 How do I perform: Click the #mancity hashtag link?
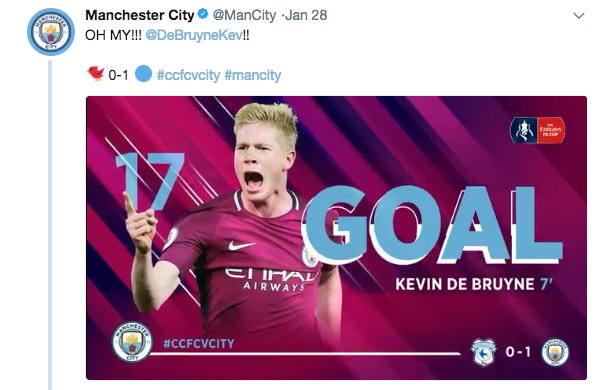point(253,75)
